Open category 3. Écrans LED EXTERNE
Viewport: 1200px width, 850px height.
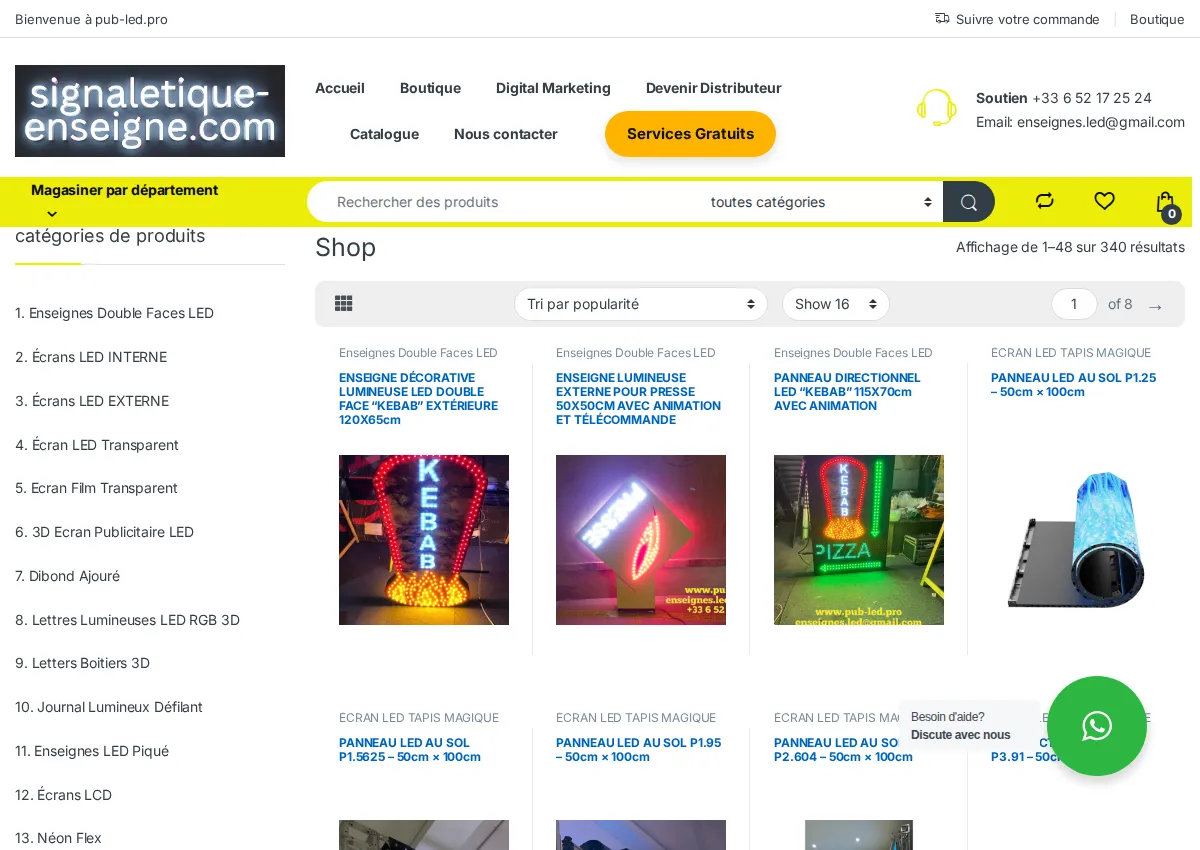click(92, 401)
